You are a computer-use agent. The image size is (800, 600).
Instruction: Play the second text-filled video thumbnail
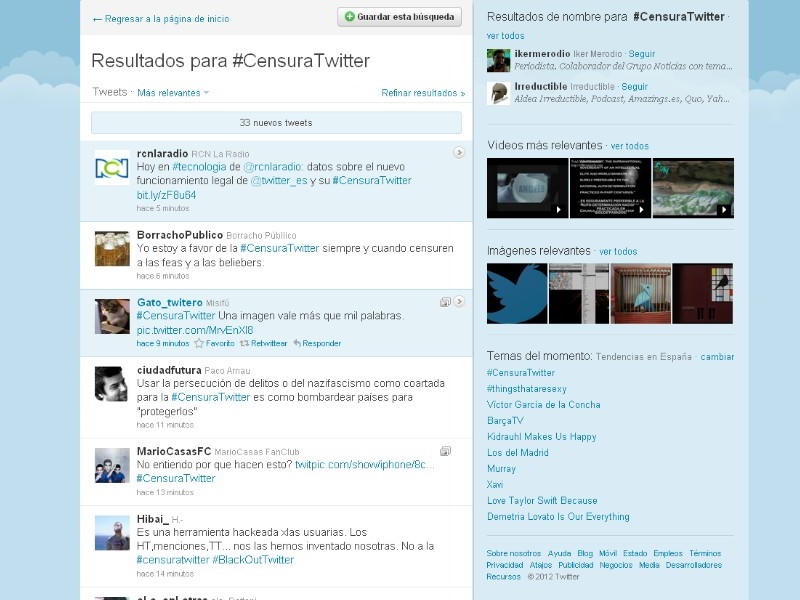click(610, 188)
